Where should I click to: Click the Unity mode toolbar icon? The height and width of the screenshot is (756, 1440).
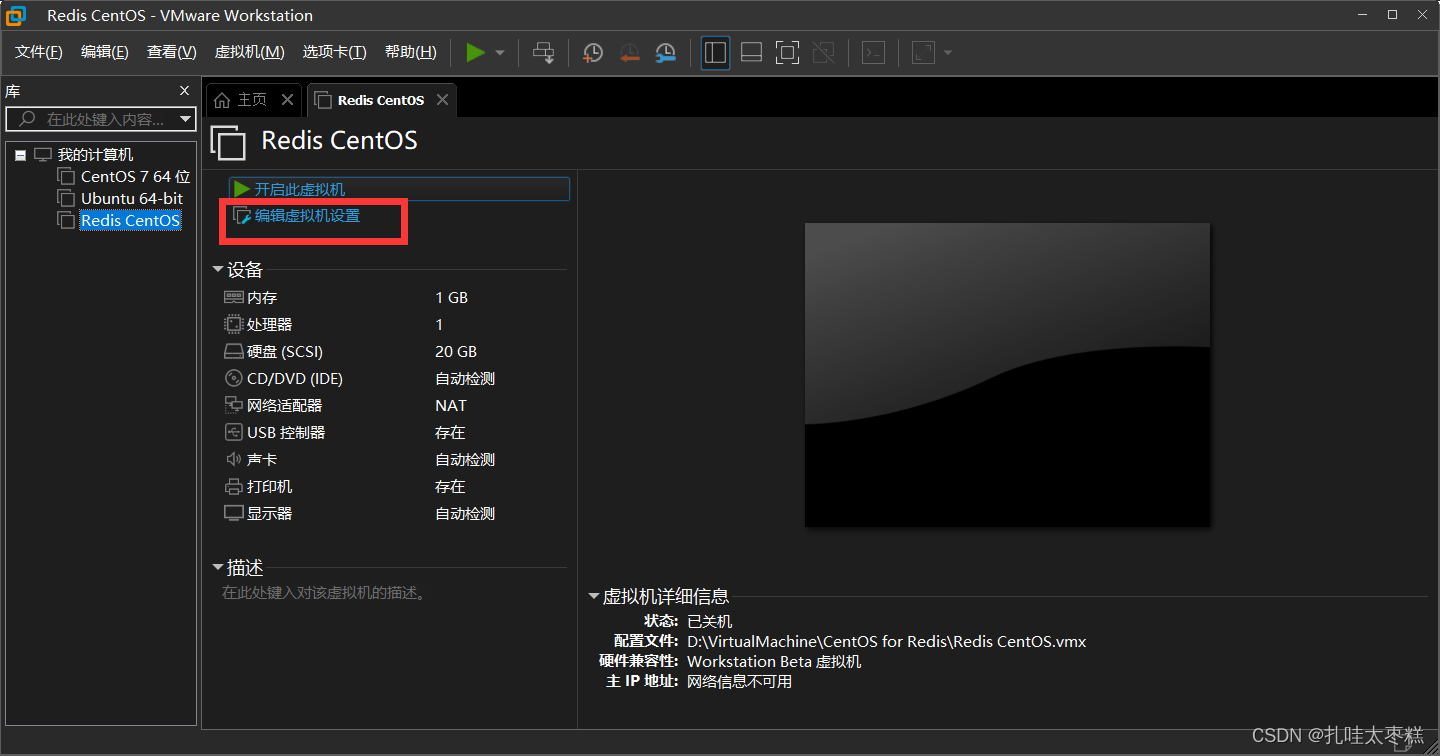(x=823, y=52)
